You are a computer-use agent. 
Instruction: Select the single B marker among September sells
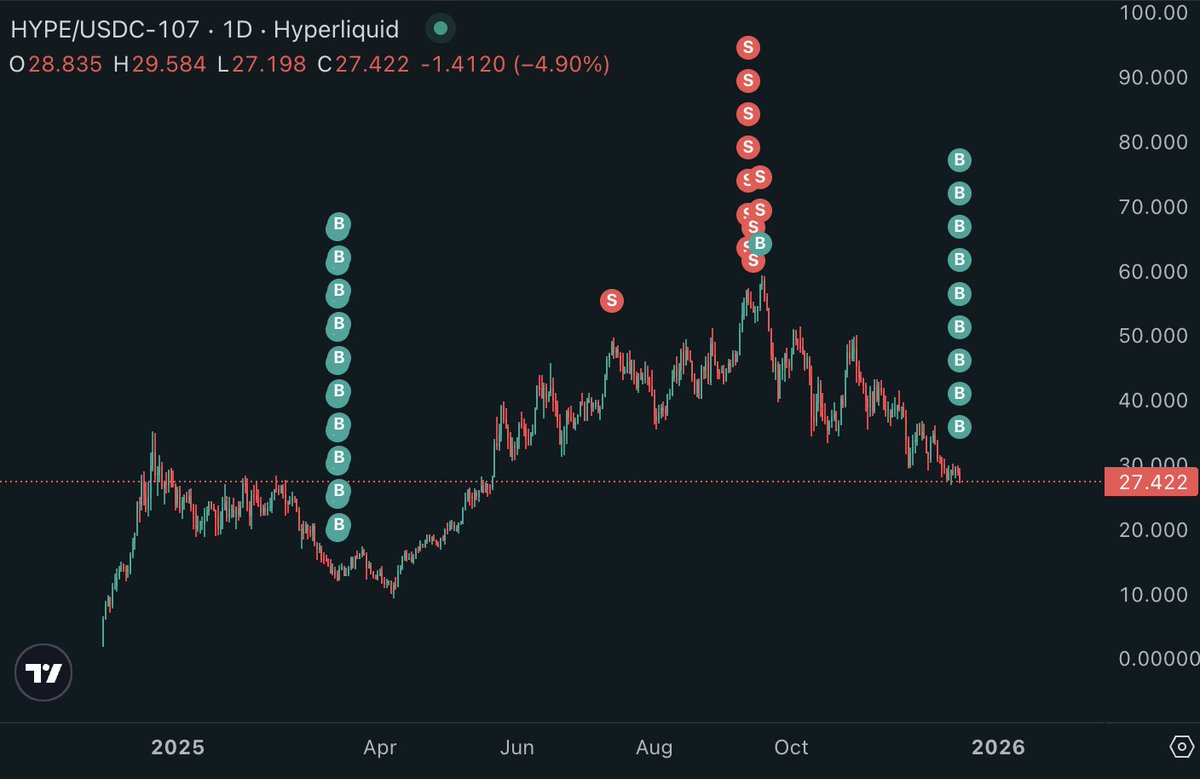point(760,243)
